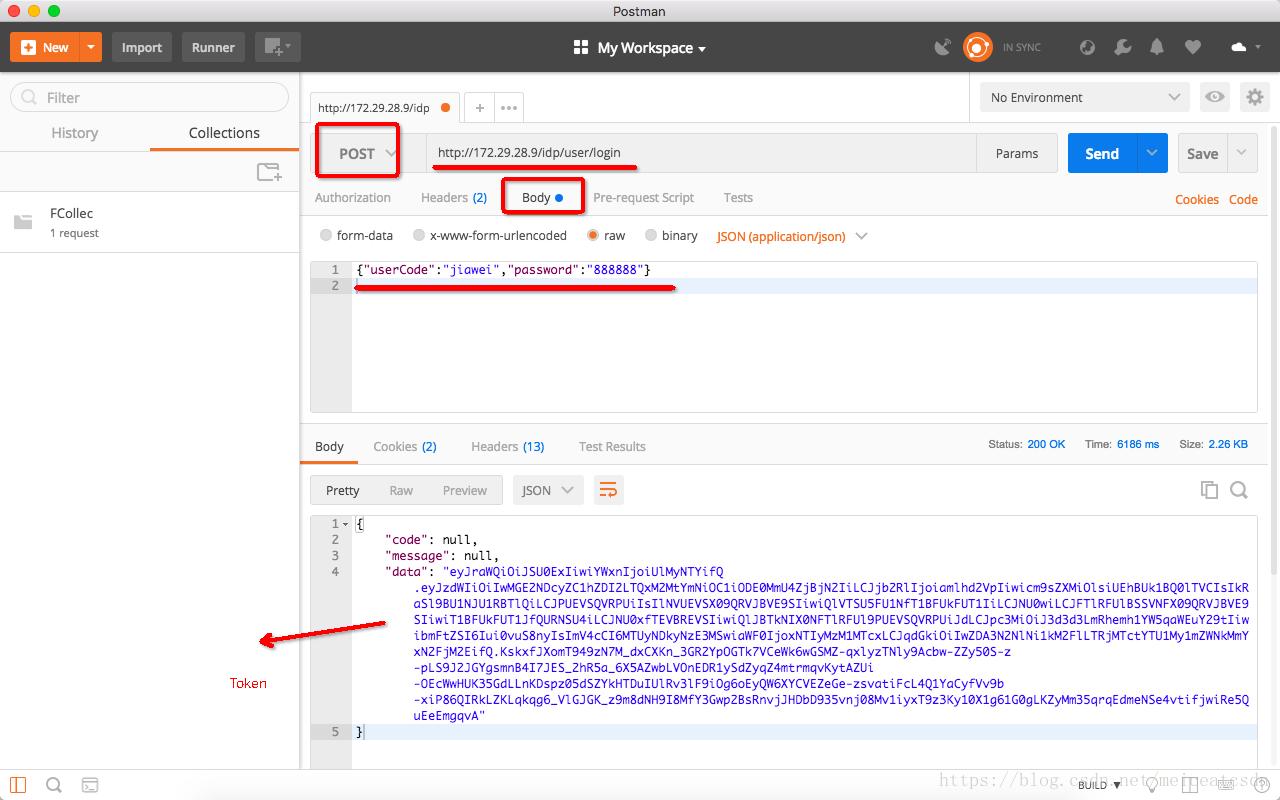This screenshot has height=800, width=1280.
Task: Open the request Authorization tab
Action: (353, 198)
